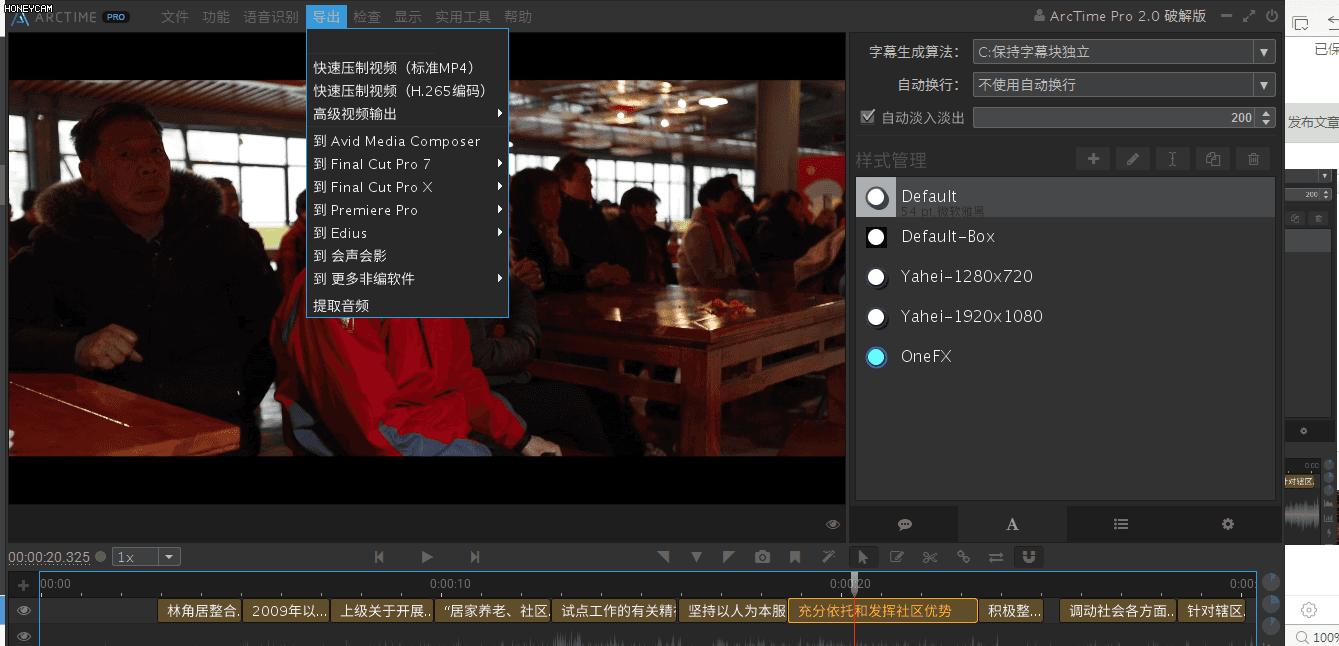The height and width of the screenshot is (646, 1339).
Task: Select the OneFX style radio button
Action: pos(876,356)
